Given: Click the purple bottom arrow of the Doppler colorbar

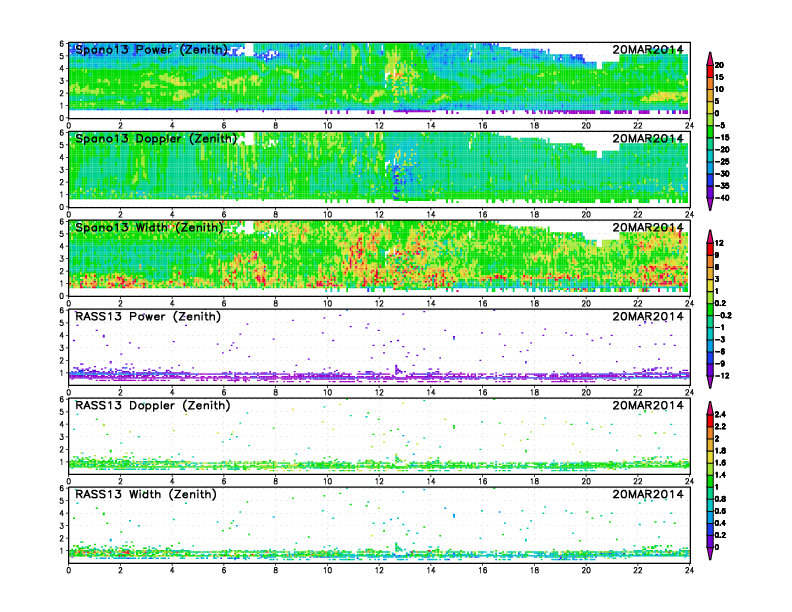Looking at the screenshot, I should click(x=710, y=382).
